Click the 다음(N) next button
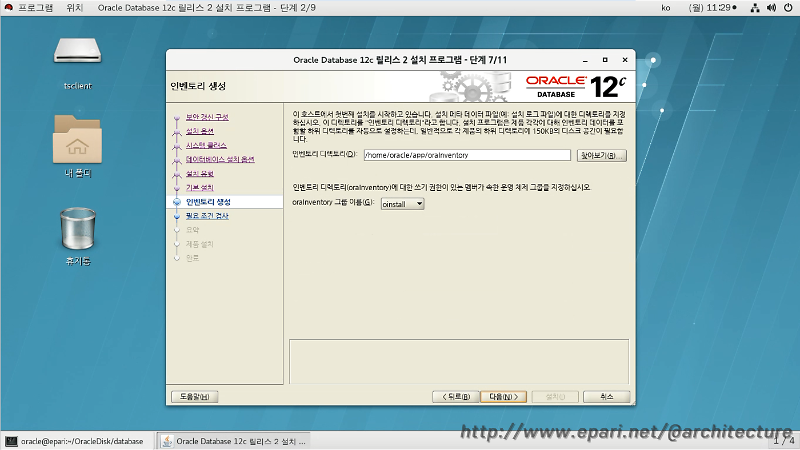Image resolution: width=800 pixels, height=450 pixels. click(x=504, y=396)
